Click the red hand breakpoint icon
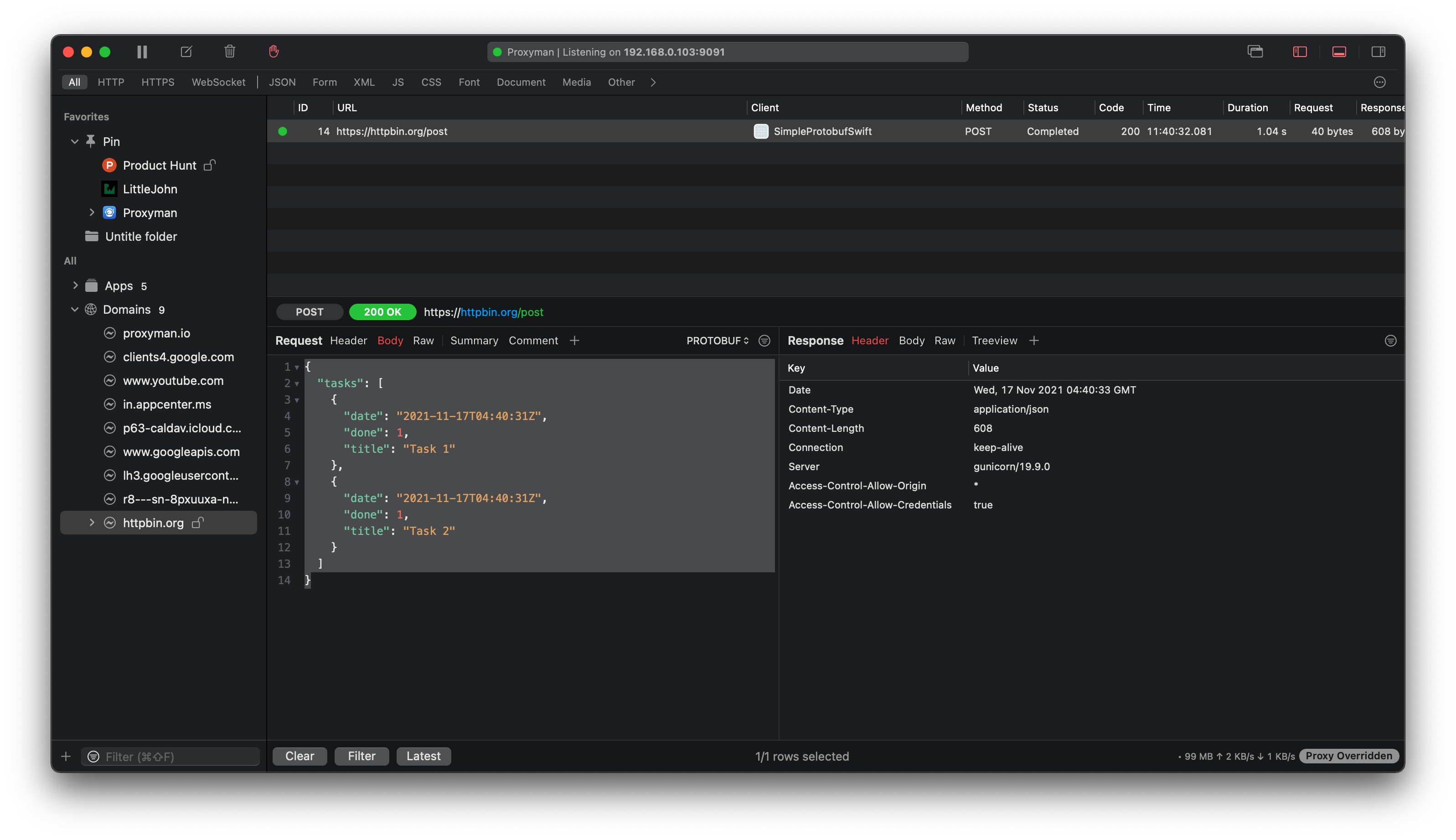Viewport: 1456px width, 840px height. pos(274,52)
